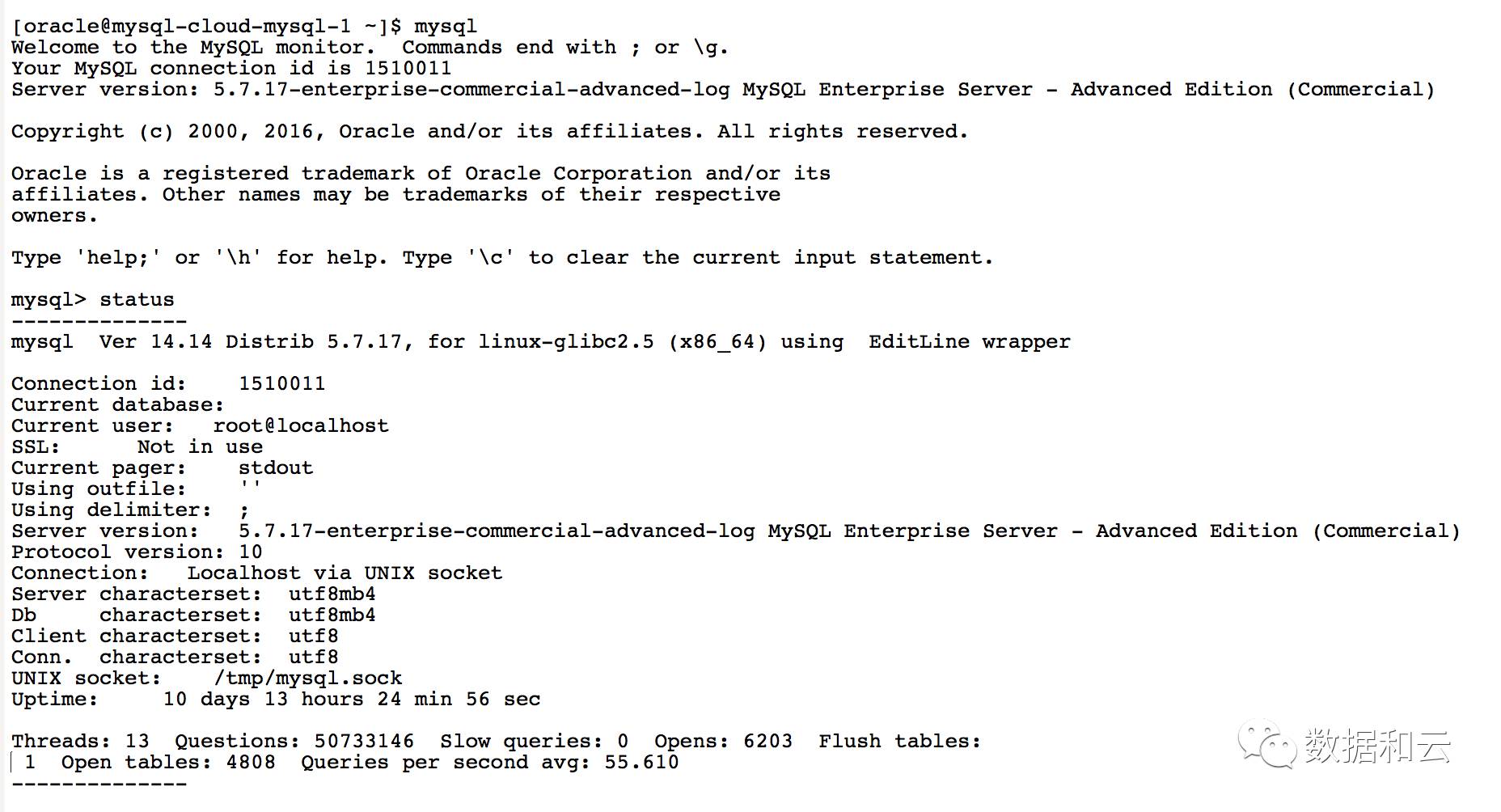Click the 'mysql' command on the shell prompt line
Viewport: 1501px width, 812px height.
point(446,27)
